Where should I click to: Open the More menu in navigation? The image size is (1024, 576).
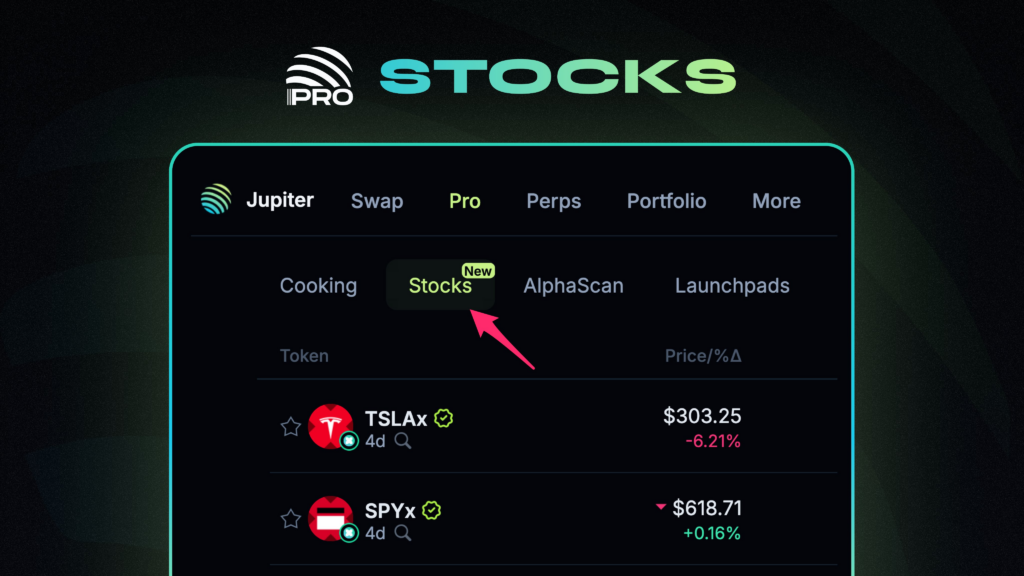pyautogui.click(x=776, y=201)
